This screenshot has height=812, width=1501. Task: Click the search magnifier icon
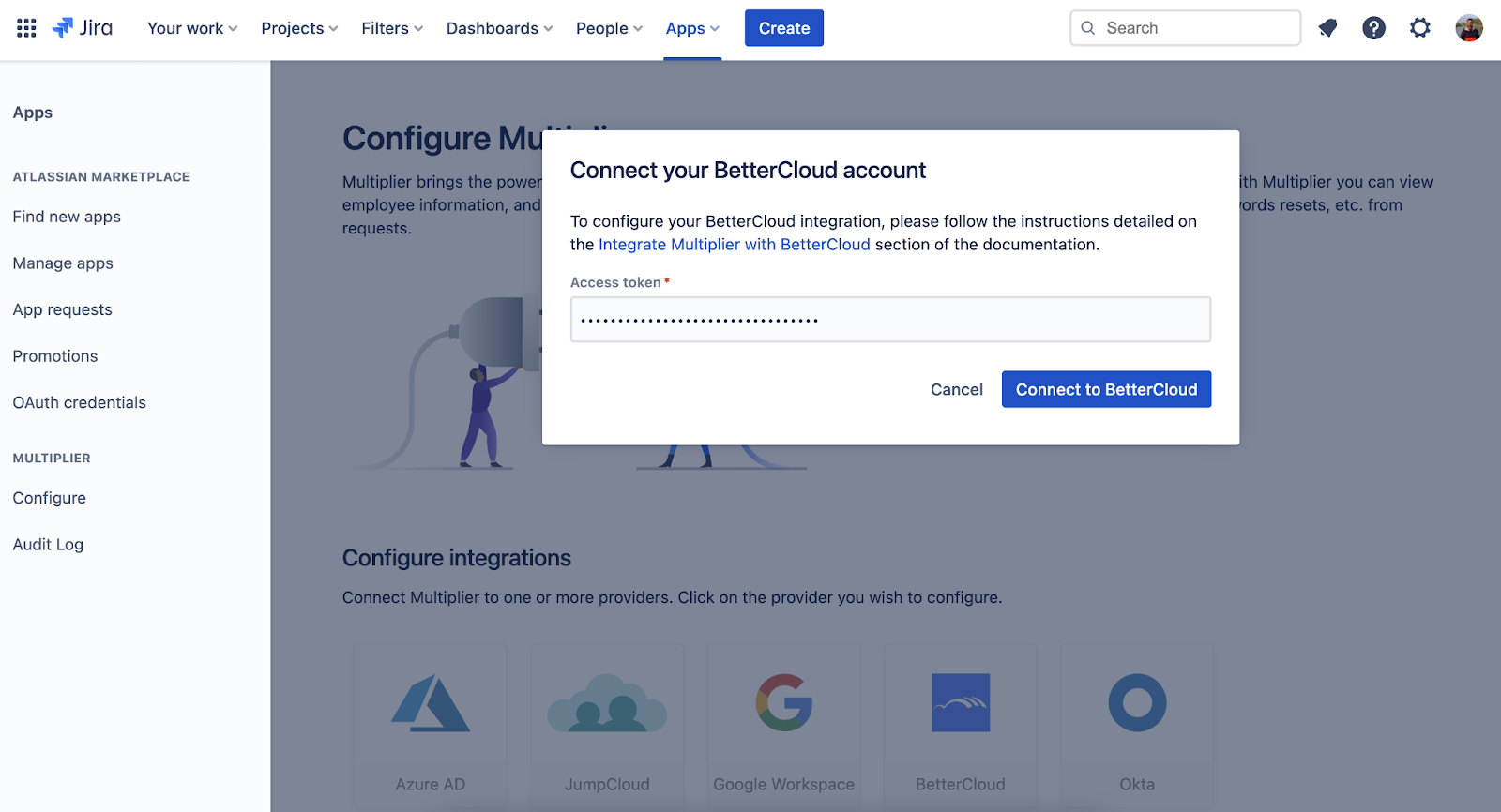point(1088,28)
